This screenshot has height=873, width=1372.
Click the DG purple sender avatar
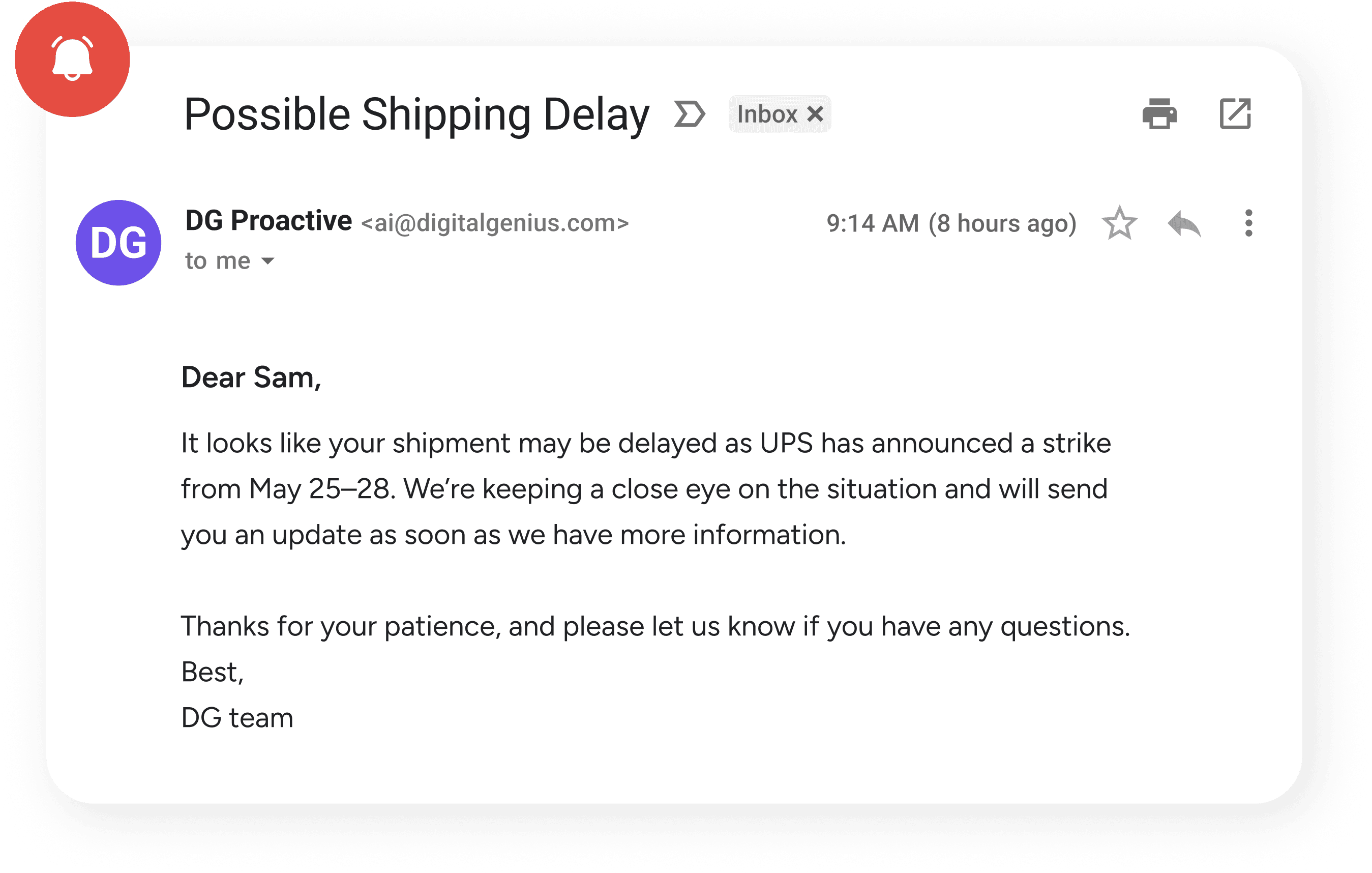click(118, 243)
